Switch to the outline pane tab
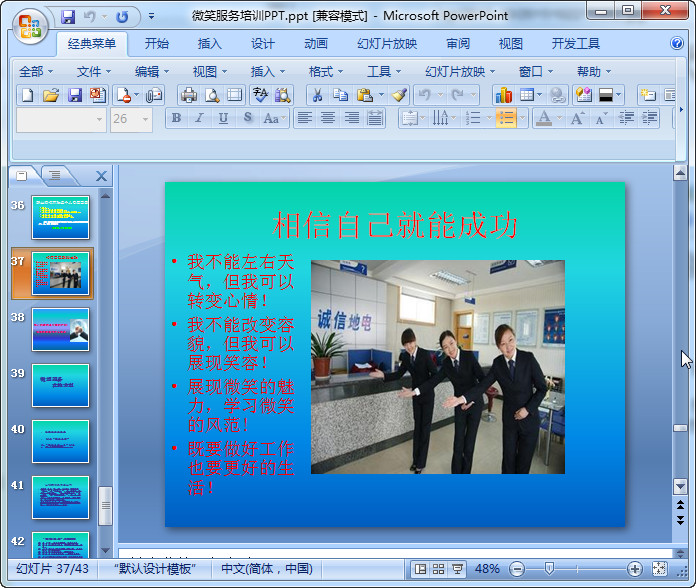 pyautogui.click(x=55, y=176)
